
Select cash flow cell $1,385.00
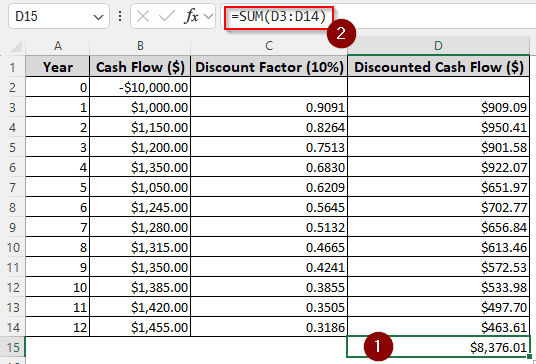tap(140, 287)
